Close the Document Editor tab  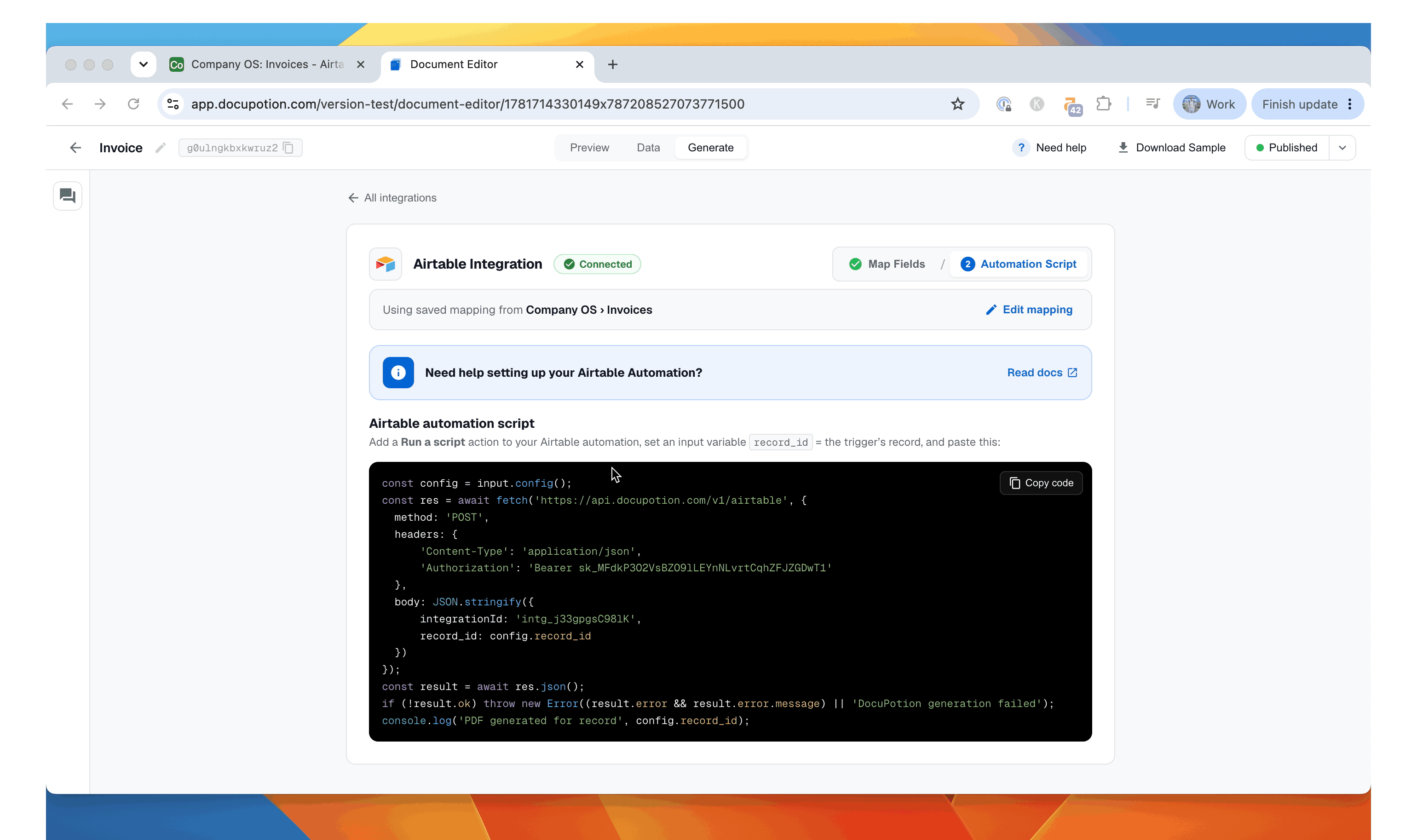point(579,64)
